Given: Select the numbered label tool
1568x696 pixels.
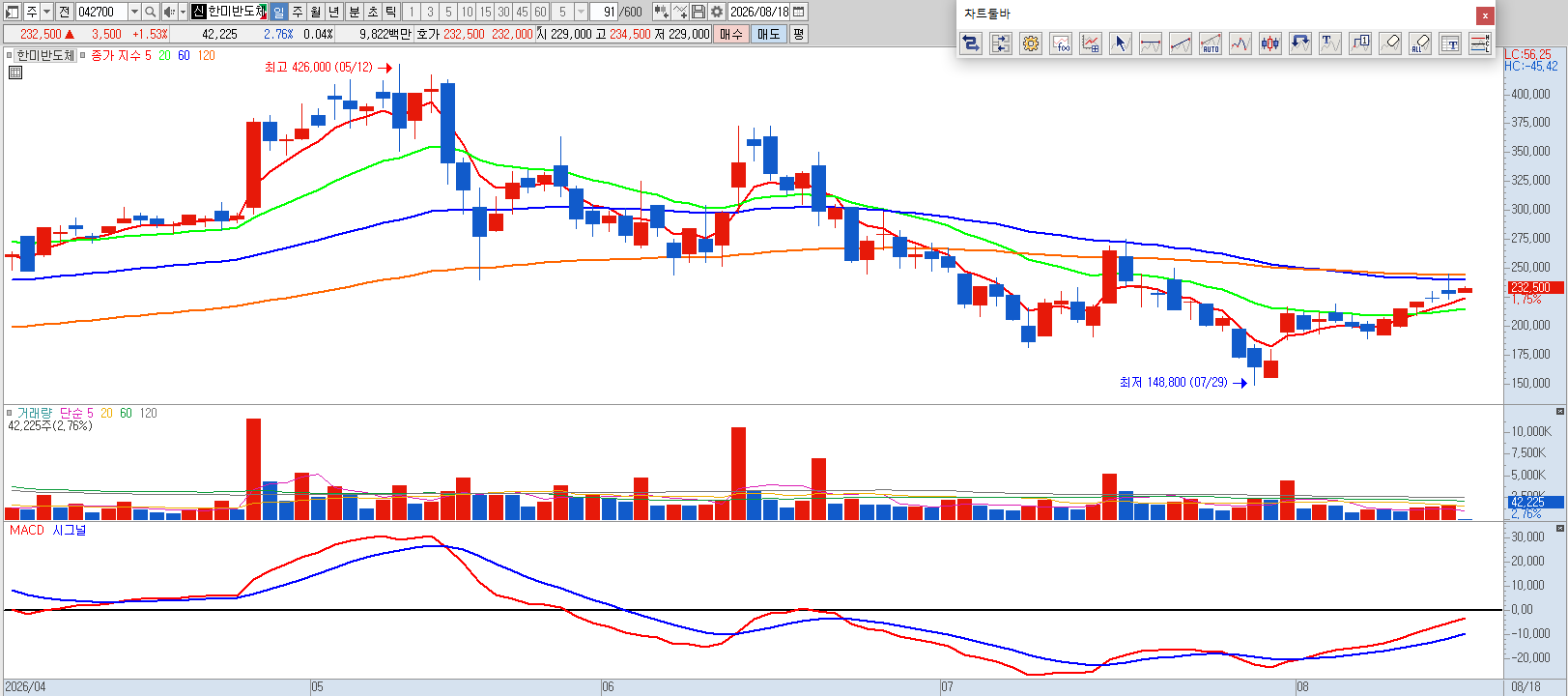Looking at the screenshot, I should 1360,43.
